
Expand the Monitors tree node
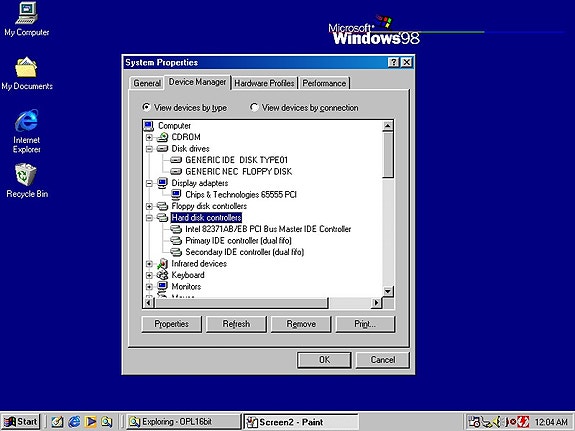point(149,286)
